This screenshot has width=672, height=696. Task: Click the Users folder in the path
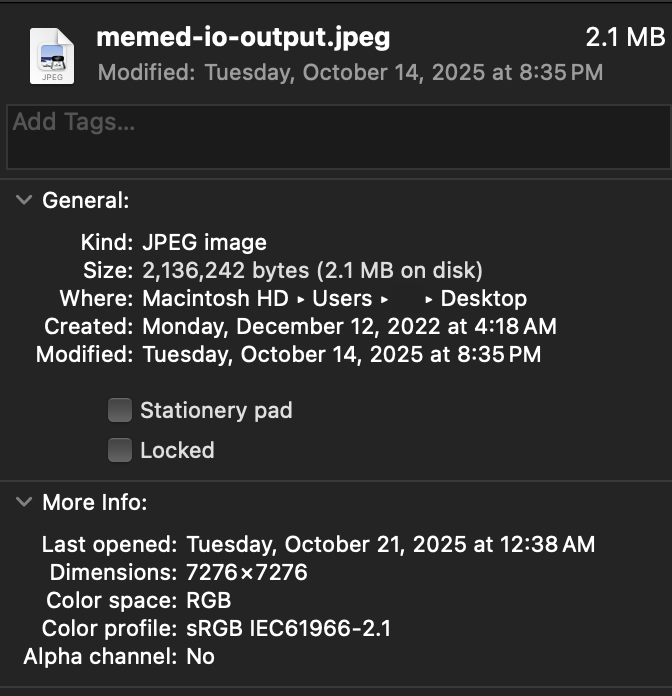click(x=343, y=298)
